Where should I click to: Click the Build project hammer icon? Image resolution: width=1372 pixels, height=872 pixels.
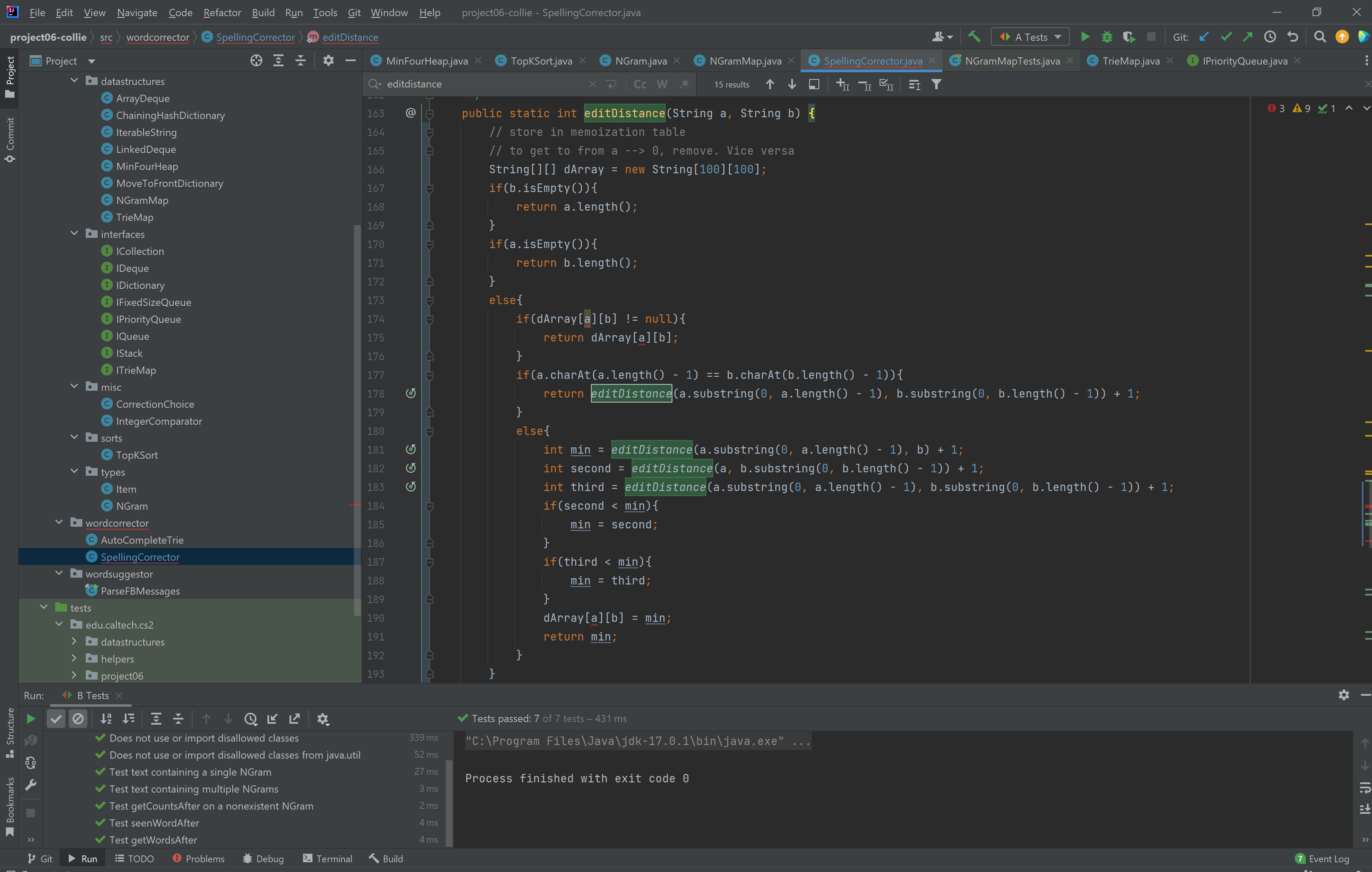(974, 37)
